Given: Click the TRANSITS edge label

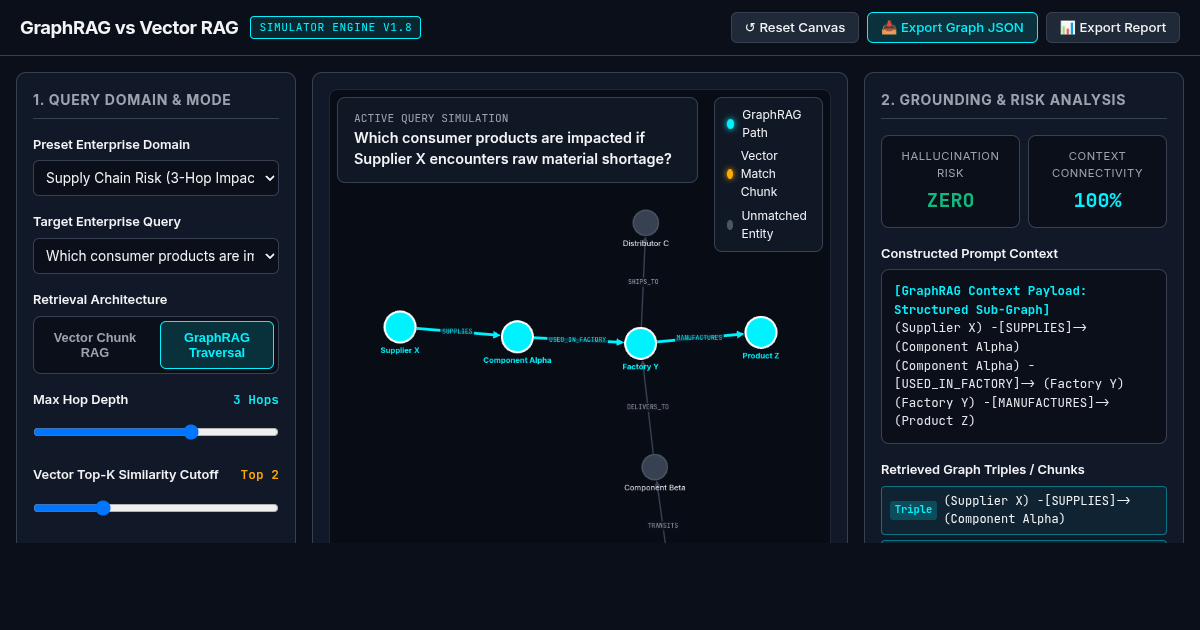Looking at the screenshot, I should (x=663, y=526).
